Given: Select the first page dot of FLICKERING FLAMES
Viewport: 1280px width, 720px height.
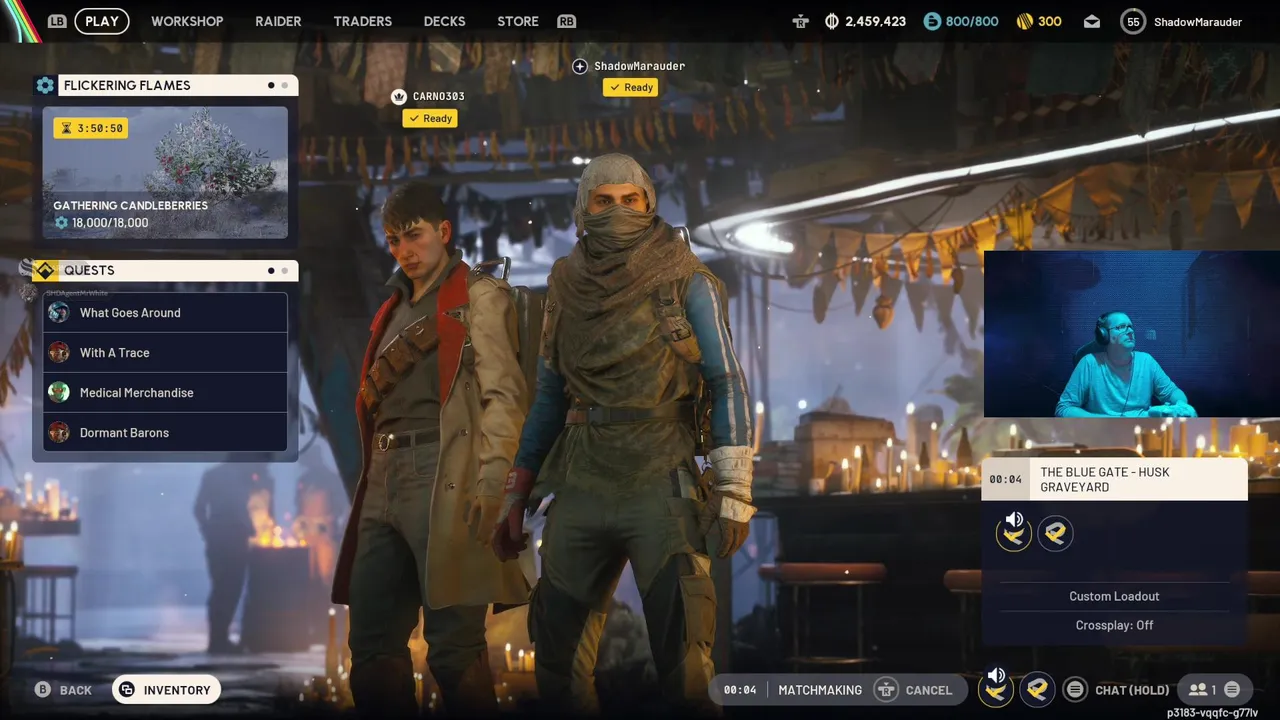Looking at the screenshot, I should coord(271,85).
